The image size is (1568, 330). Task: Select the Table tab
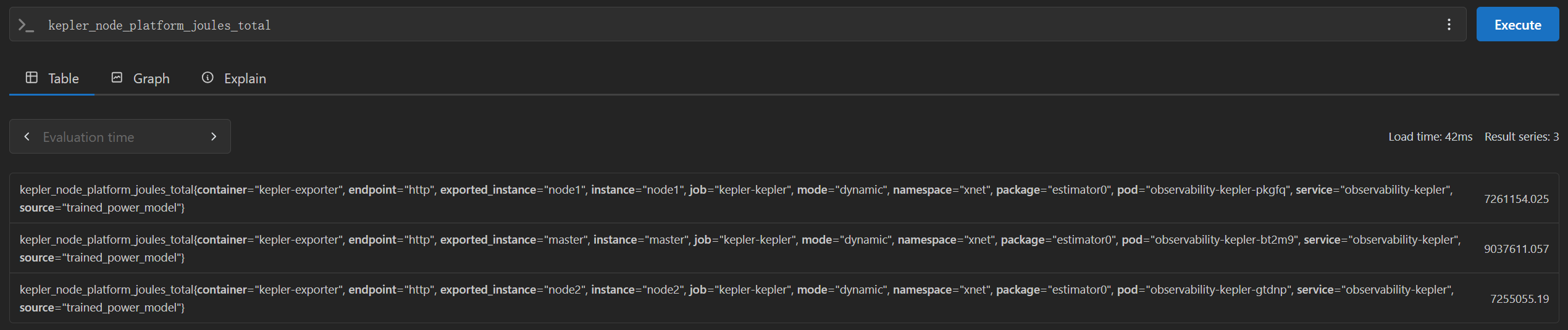pyautogui.click(x=52, y=78)
